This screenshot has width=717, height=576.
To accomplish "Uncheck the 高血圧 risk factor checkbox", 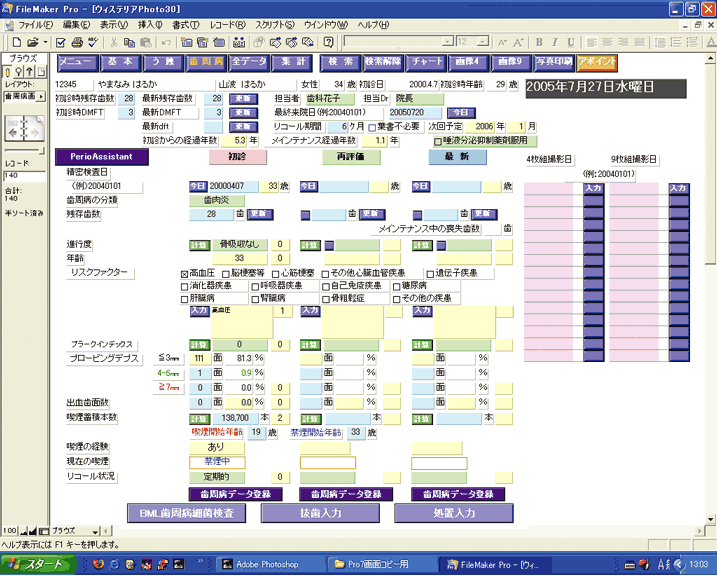I will 183,272.
